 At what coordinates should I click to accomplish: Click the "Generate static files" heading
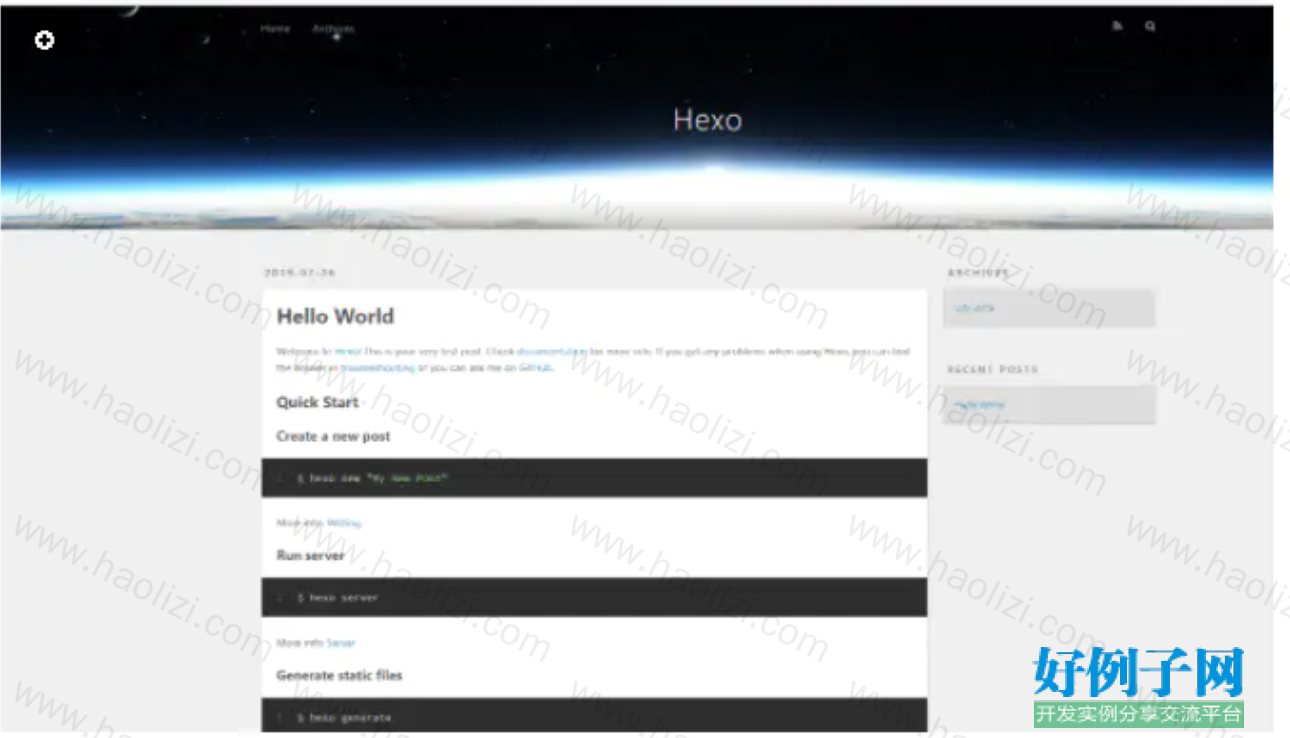(339, 676)
